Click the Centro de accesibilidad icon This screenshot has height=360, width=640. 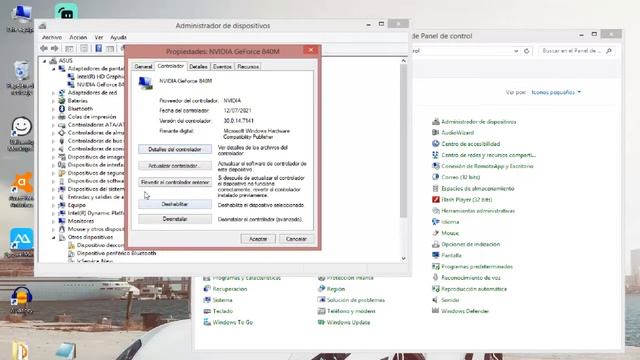[435, 144]
